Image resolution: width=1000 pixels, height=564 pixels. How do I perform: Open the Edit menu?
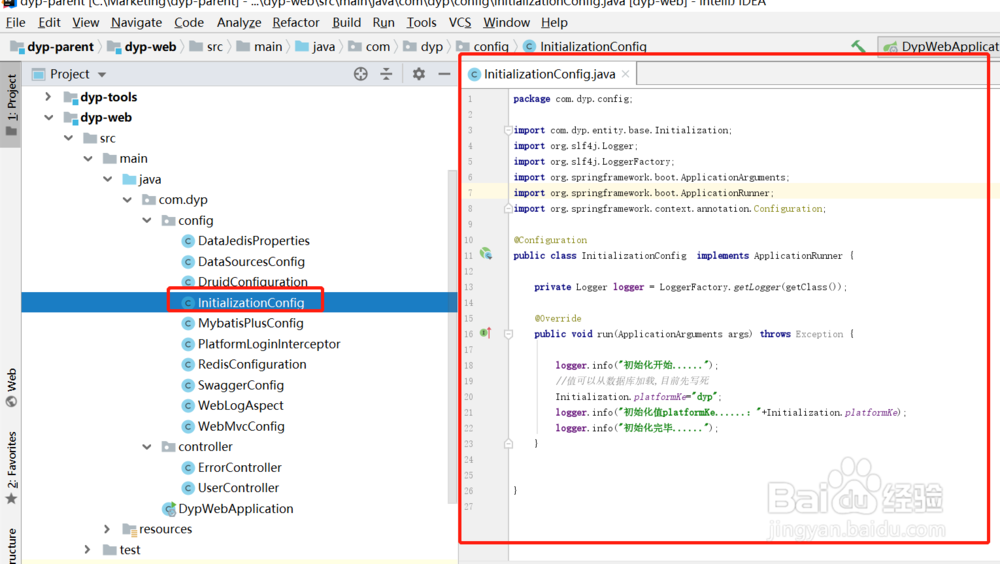tap(49, 22)
